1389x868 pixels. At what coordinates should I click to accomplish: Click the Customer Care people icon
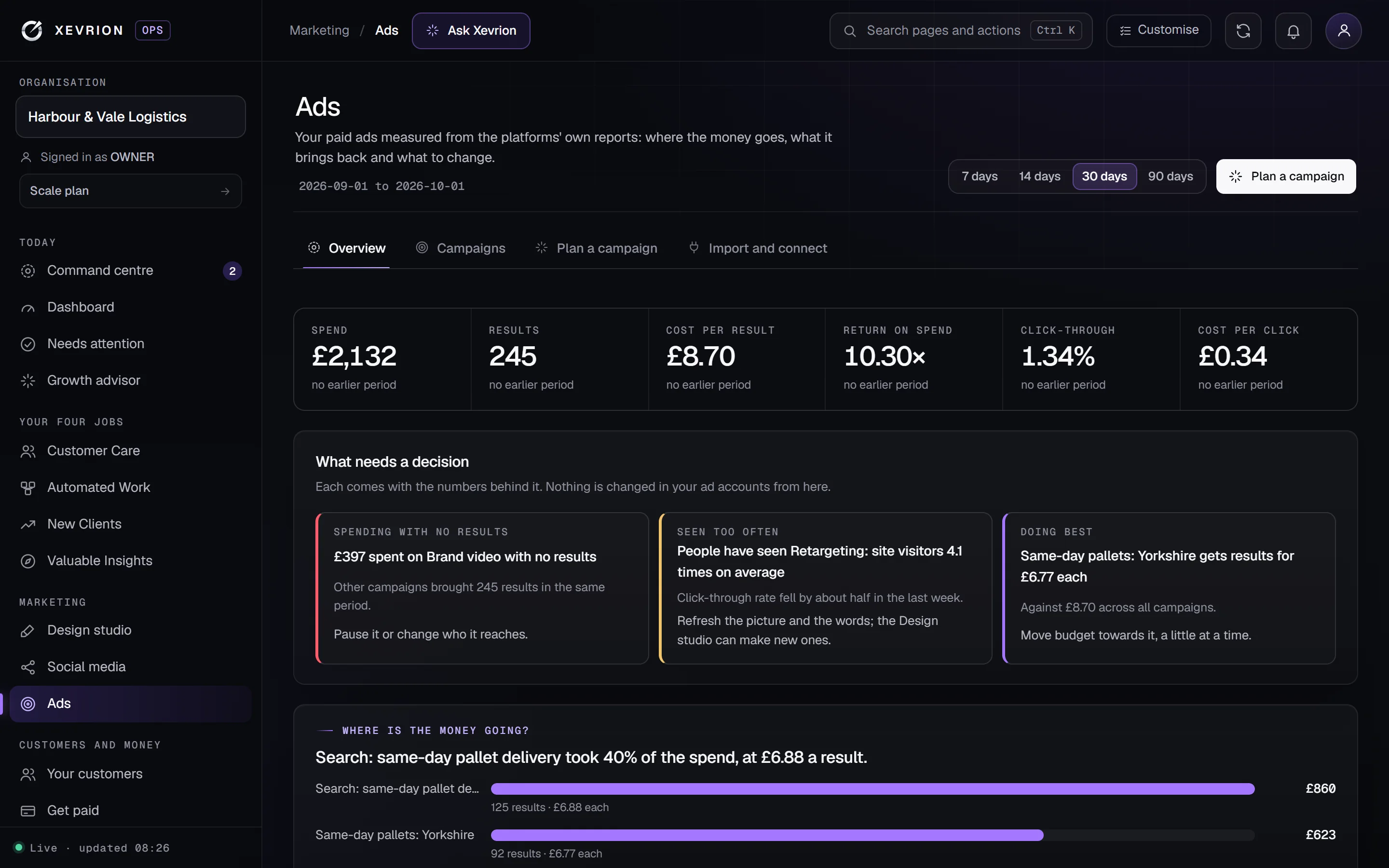[27, 451]
